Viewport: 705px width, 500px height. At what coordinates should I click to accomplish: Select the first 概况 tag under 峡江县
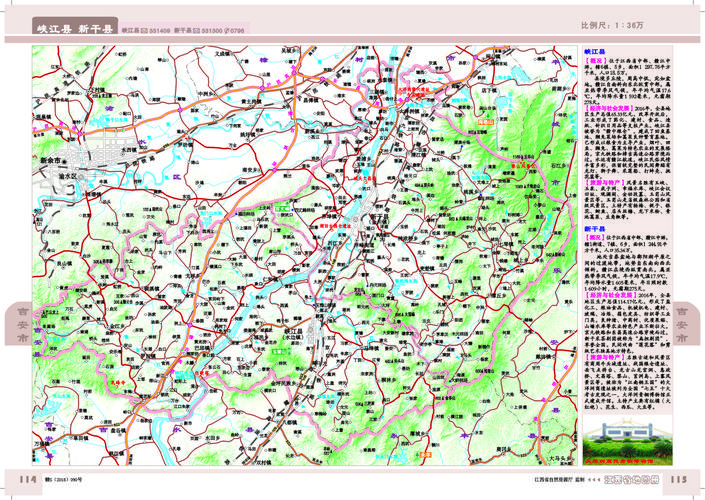point(594,60)
